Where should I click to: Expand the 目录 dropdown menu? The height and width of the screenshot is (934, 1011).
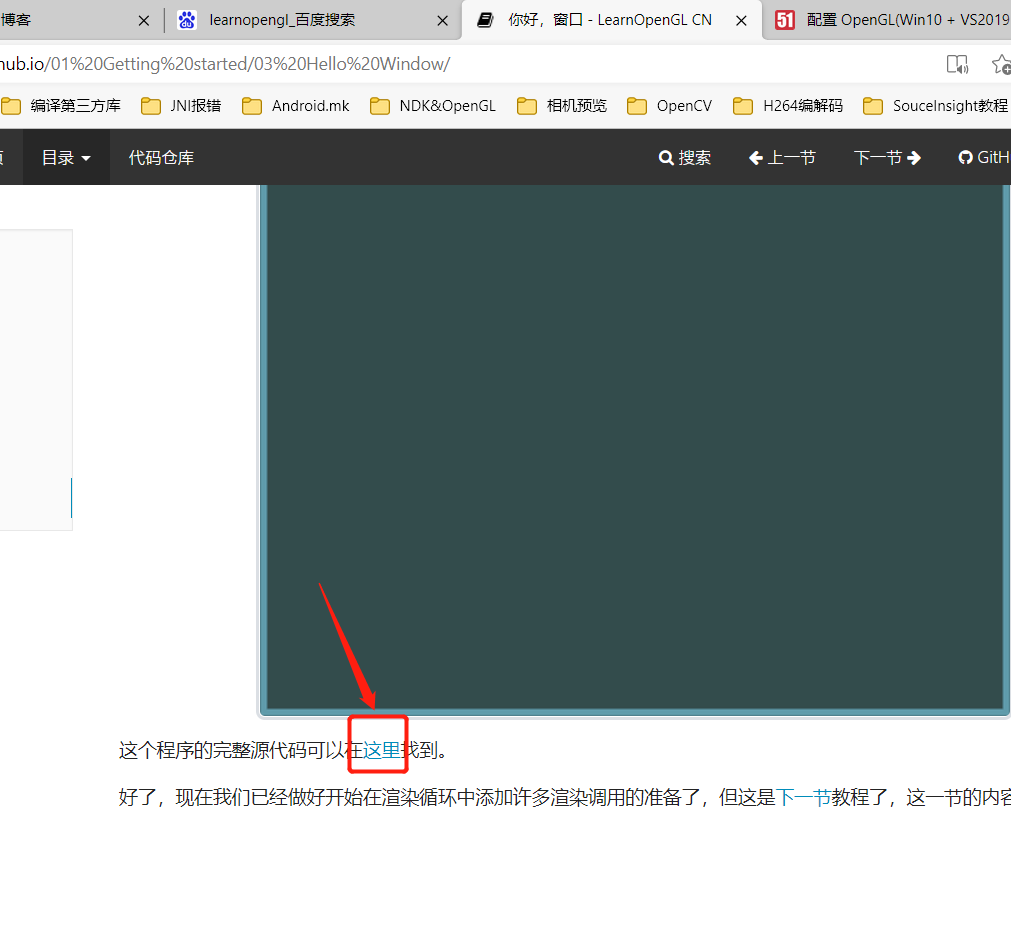point(65,157)
